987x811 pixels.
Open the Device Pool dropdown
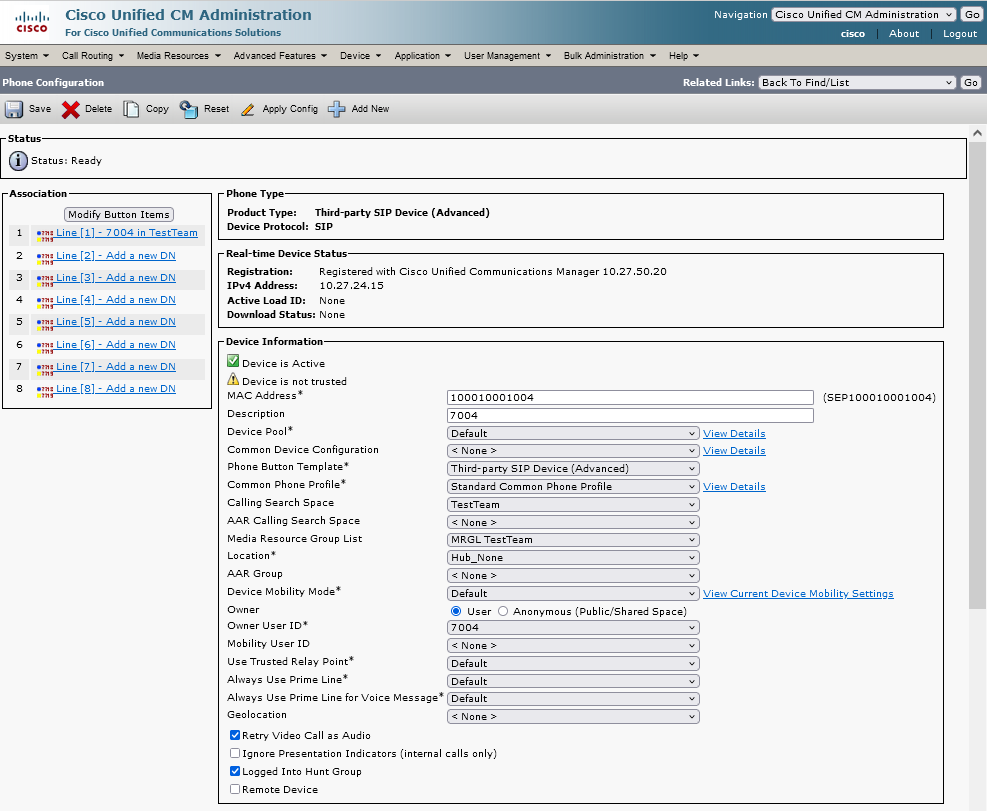[573, 433]
